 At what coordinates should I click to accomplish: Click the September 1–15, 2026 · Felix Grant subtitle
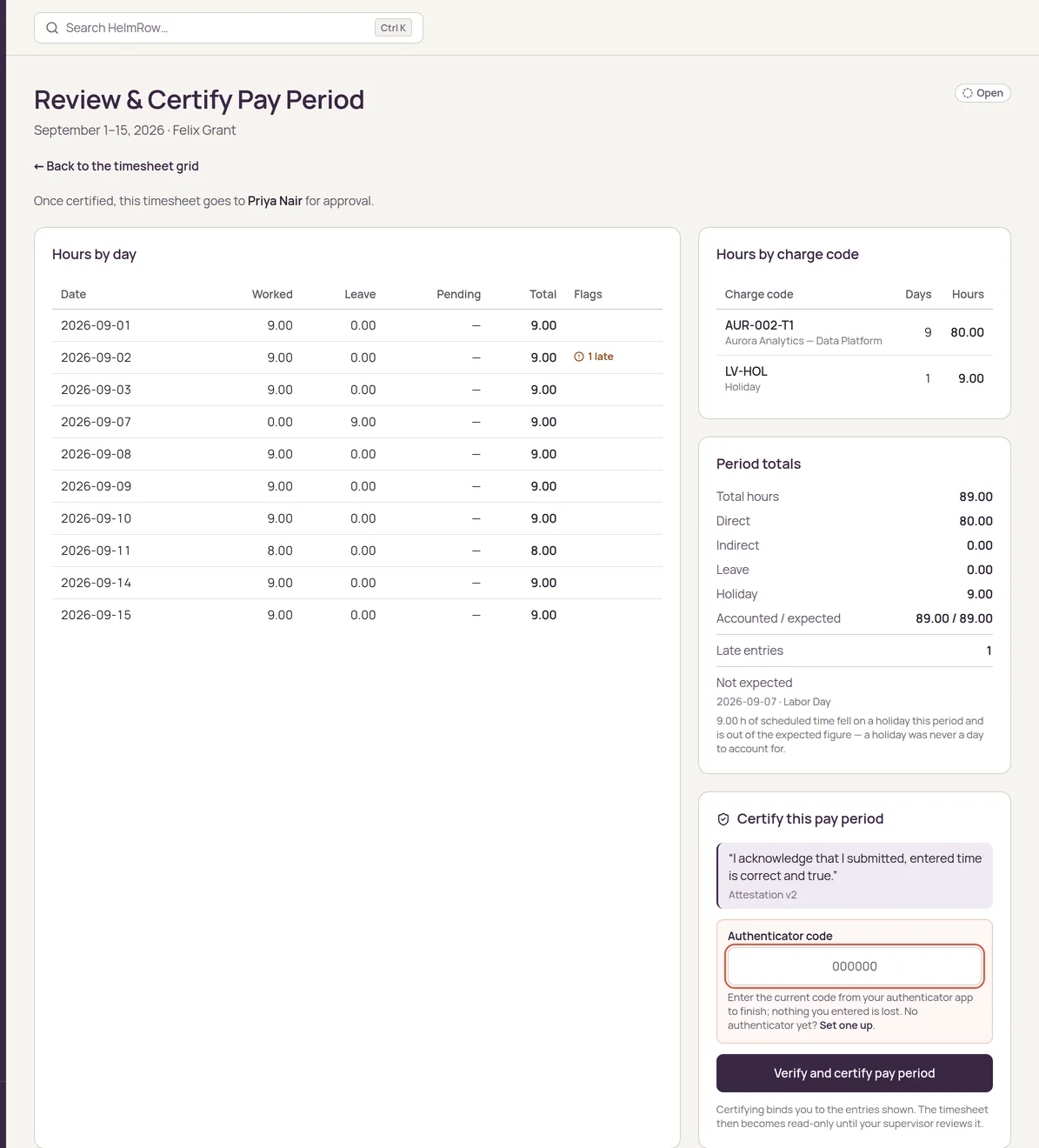coord(135,130)
